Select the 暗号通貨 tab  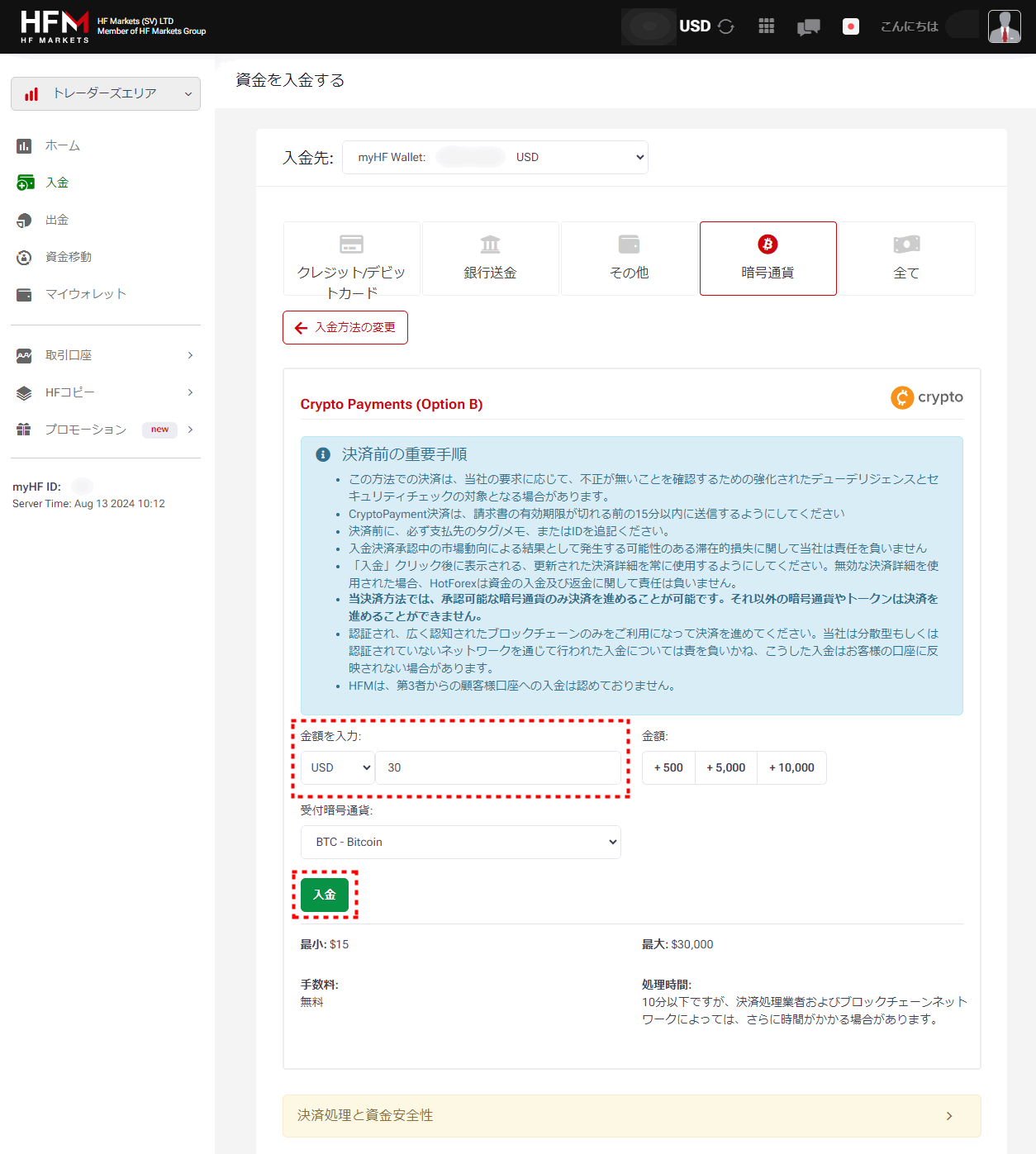tap(768, 259)
